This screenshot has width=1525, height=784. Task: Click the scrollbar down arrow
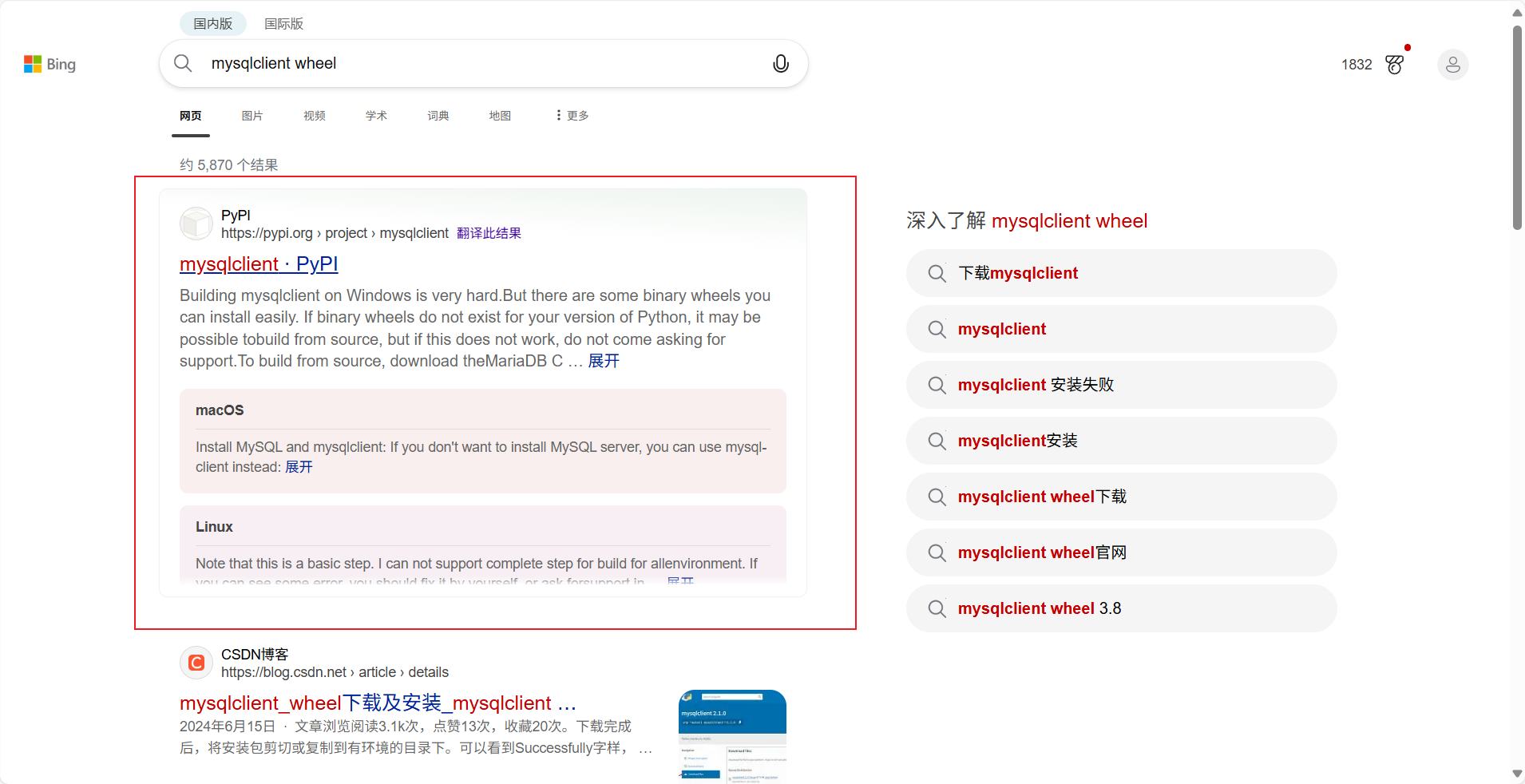tap(1517, 774)
